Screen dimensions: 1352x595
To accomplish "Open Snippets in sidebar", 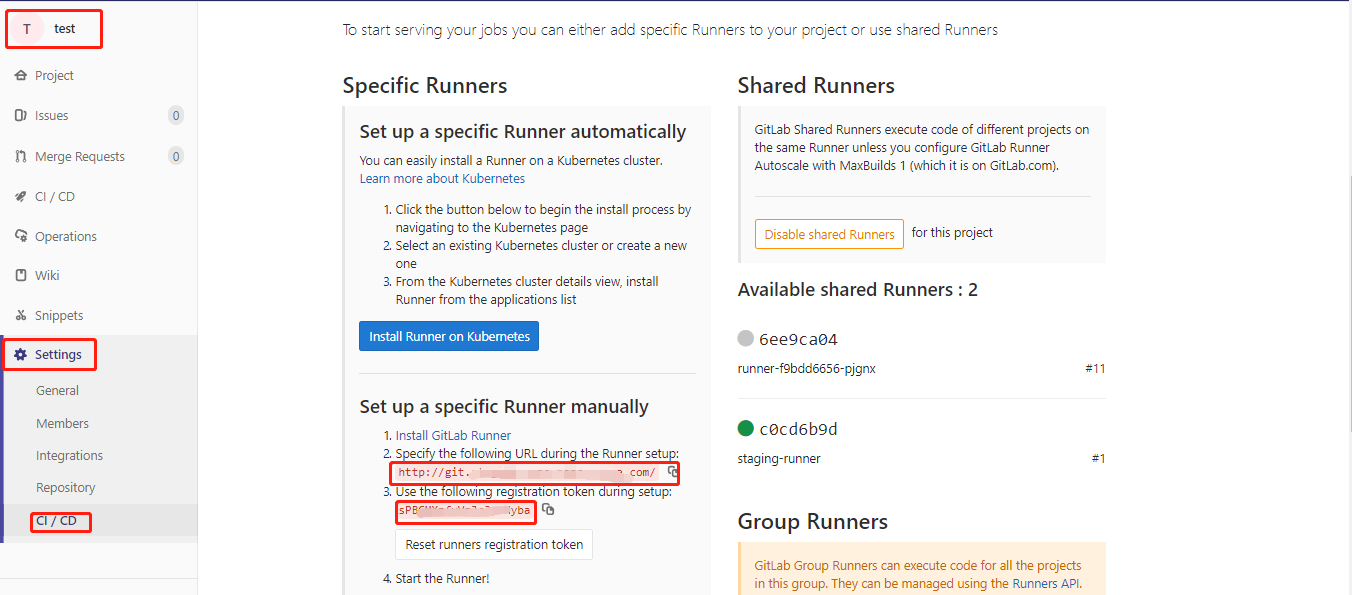I will 59,316.
